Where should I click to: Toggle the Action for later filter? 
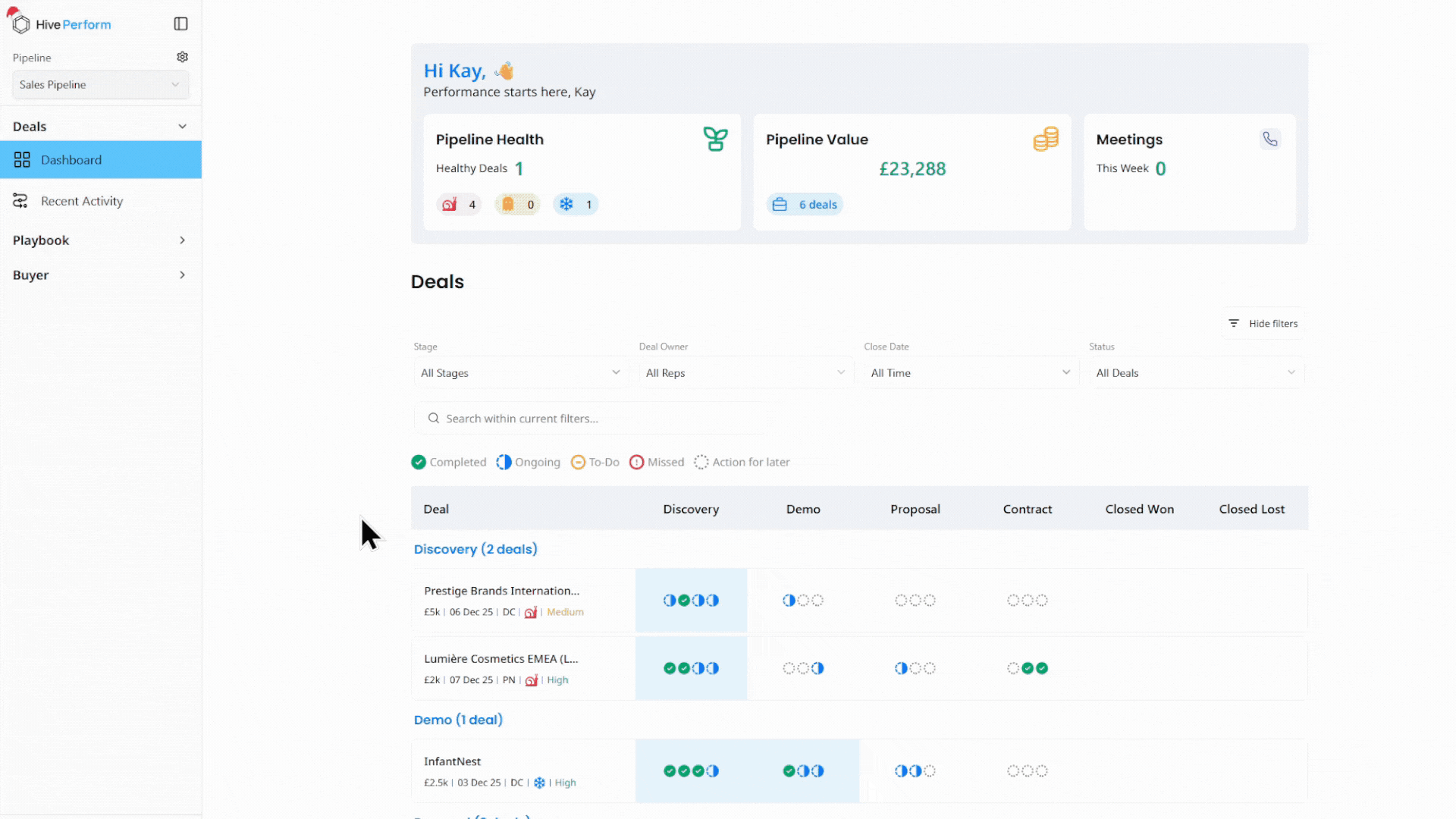(x=742, y=462)
